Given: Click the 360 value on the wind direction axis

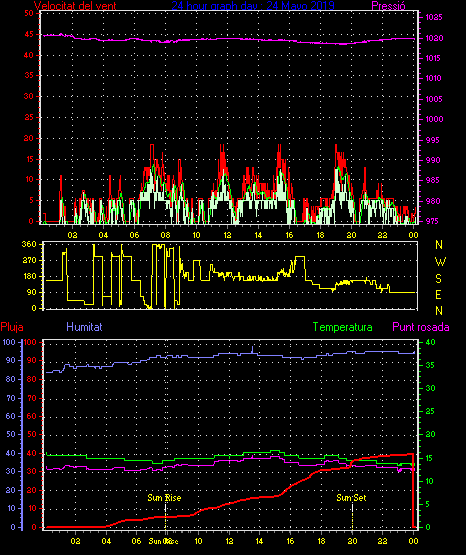Looking at the screenshot, I should (x=29, y=244).
